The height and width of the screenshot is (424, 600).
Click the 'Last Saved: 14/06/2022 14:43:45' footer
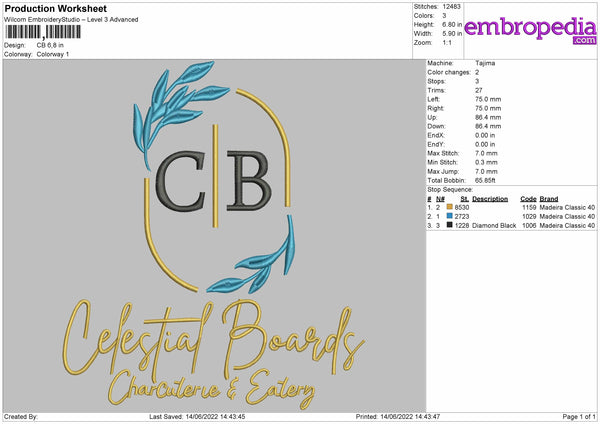(x=197, y=417)
